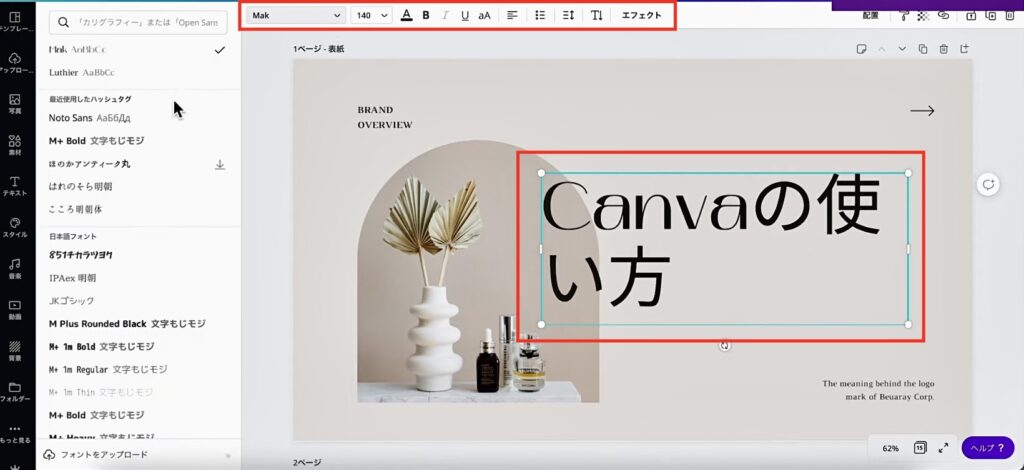Change text alignment
The height and width of the screenshot is (470, 1024).
click(x=513, y=15)
